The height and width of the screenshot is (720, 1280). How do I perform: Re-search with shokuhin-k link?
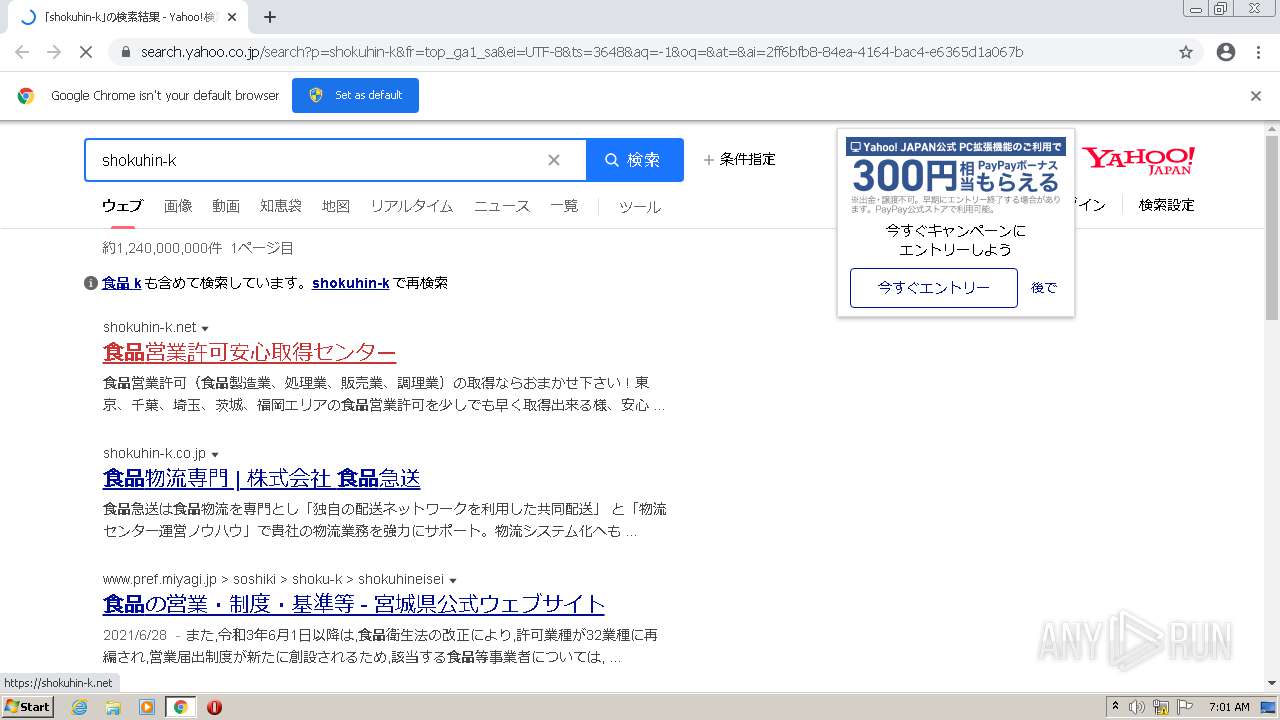tap(351, 283)
